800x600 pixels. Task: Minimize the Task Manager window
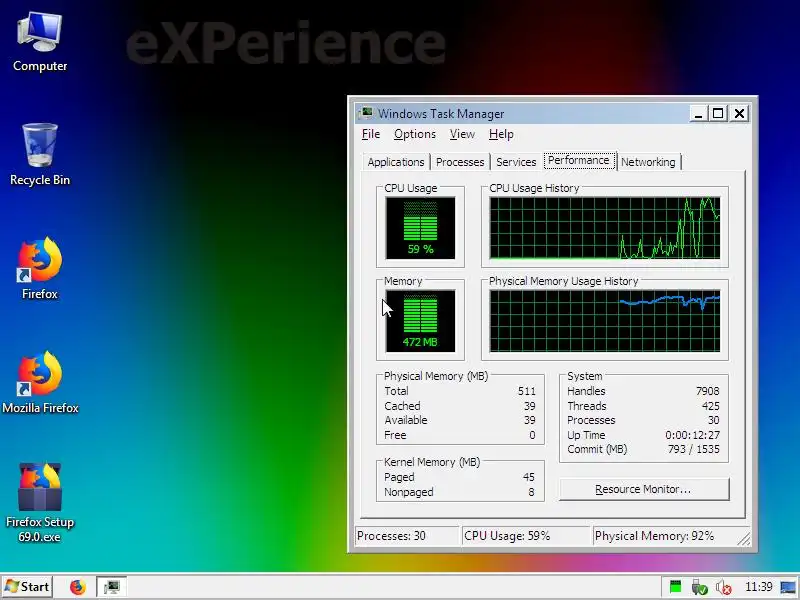click(698, 113)
